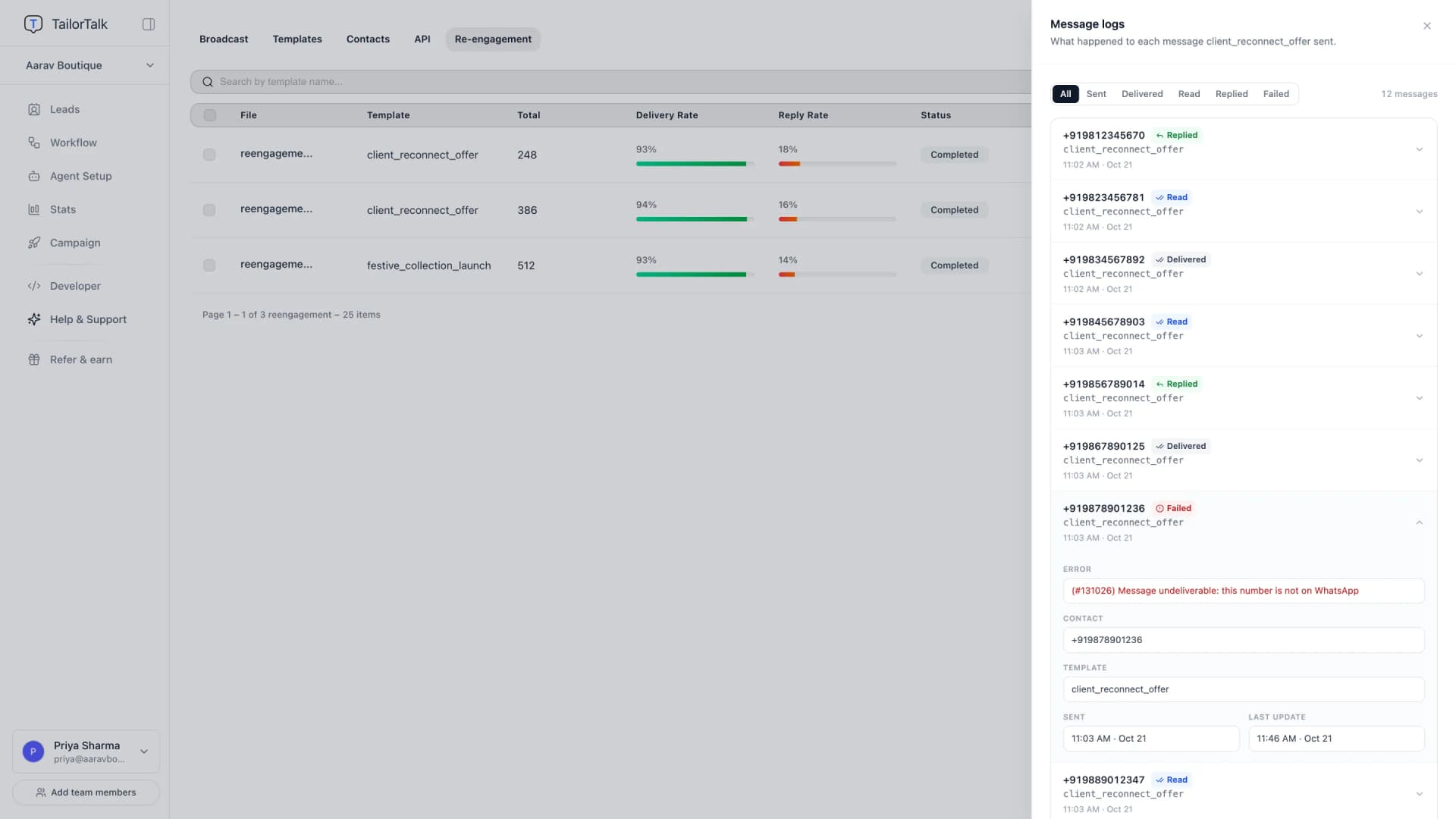
Task: Expand the +919867890125 message log
Action: (x=1419, y=460)
